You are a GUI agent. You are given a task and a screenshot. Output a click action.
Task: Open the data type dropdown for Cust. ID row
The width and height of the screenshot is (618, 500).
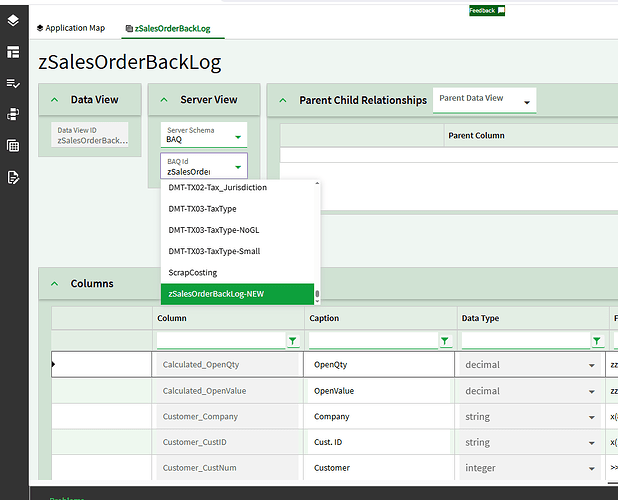(x=592, y=443)
